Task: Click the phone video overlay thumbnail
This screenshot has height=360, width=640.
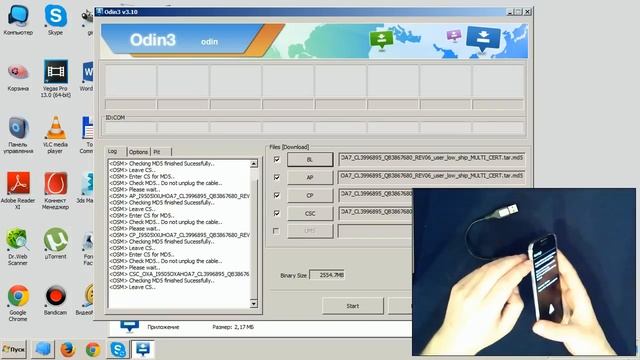Action: 524,272
